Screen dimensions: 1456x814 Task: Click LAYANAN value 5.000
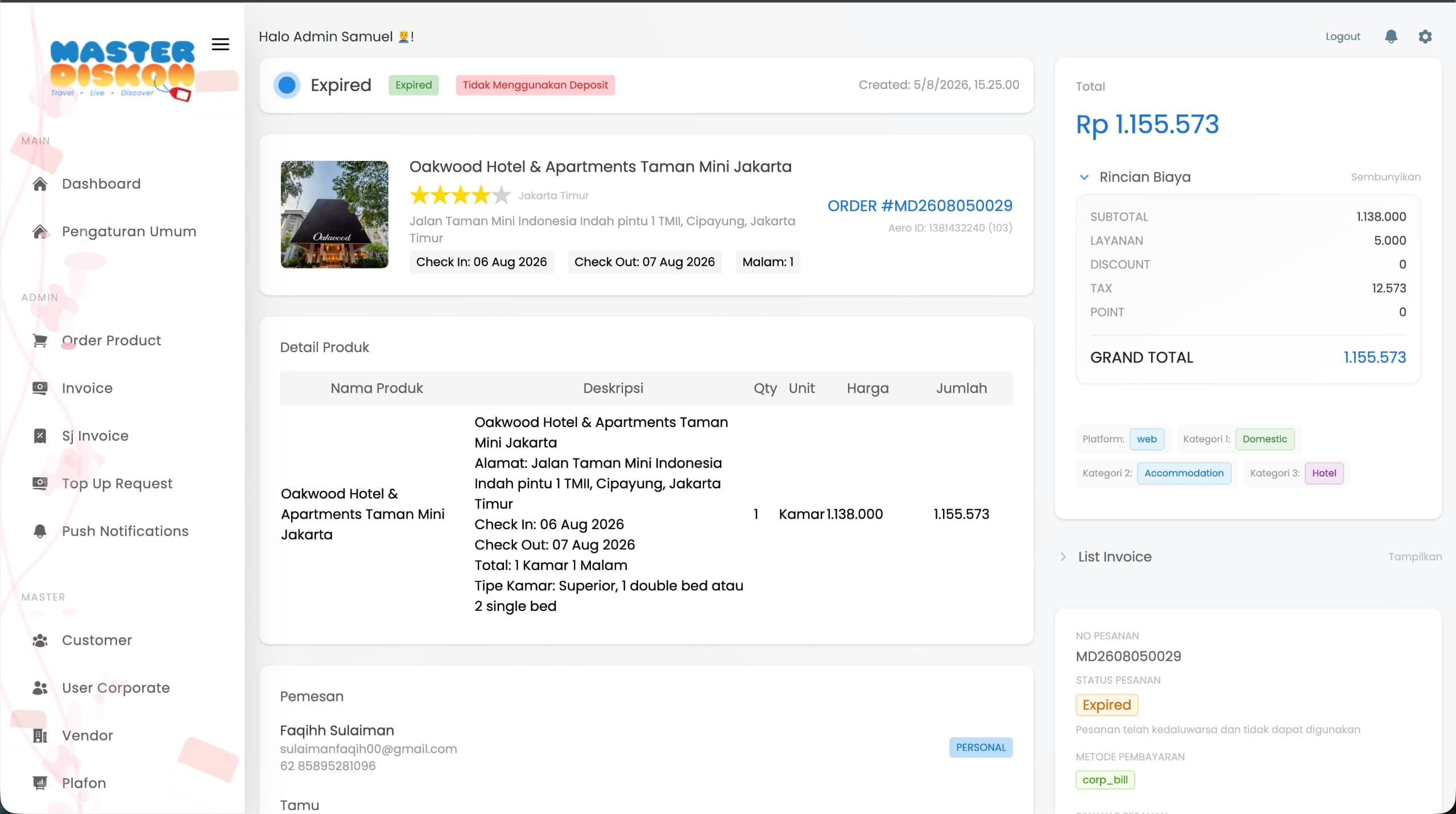click(x=1390, y=241)
